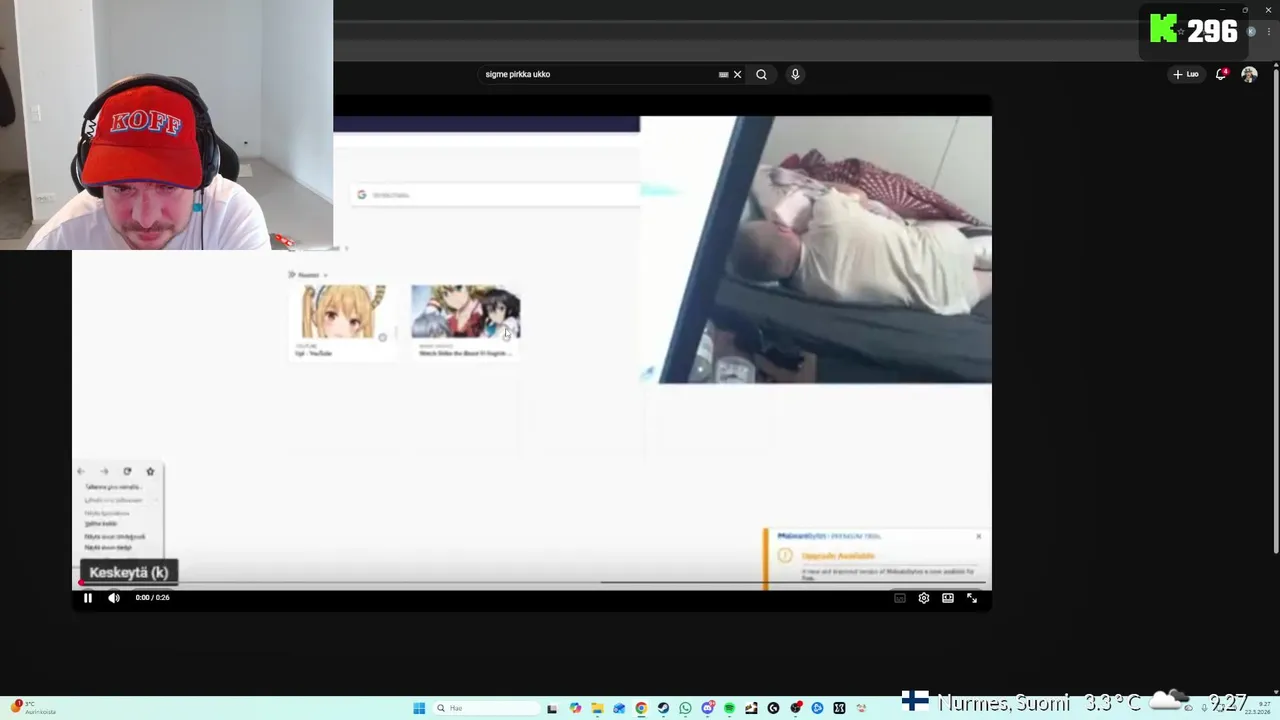Run the search with the magnifier button
1280x720 pixels.
[x=762, y=74]
